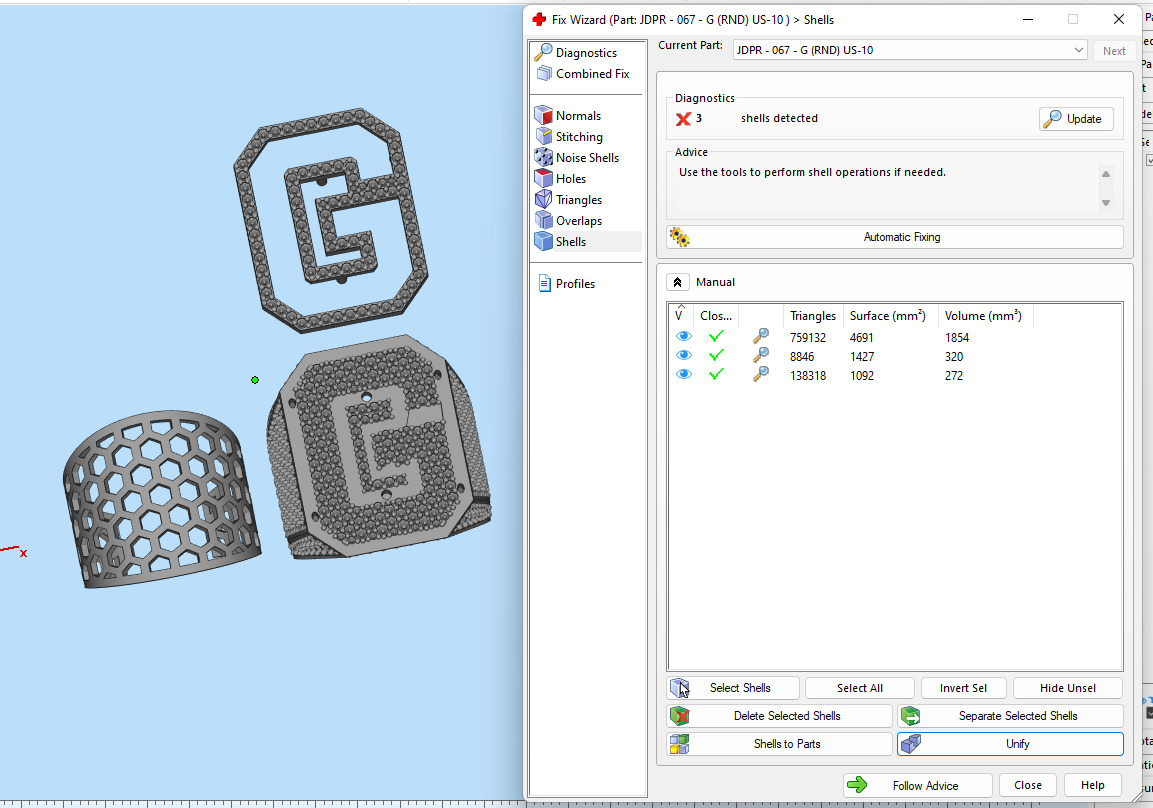
Task: Convert Shells to Parts
Action: pos(779,744)
